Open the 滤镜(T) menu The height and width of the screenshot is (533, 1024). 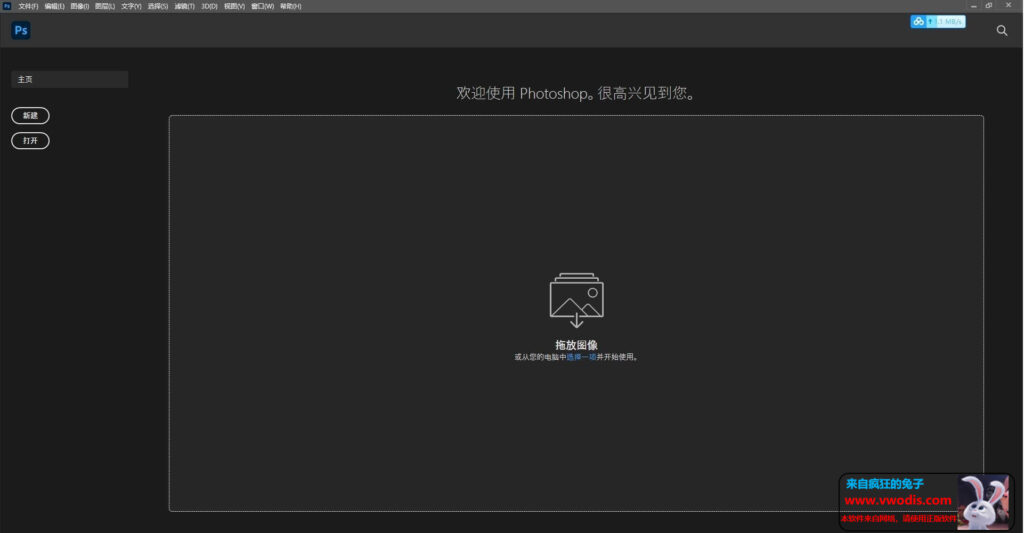coord(184,7)
